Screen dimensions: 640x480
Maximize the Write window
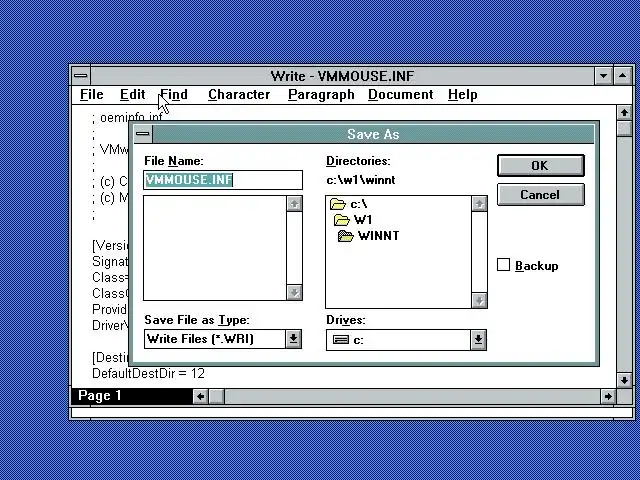(x=622, y=76)
